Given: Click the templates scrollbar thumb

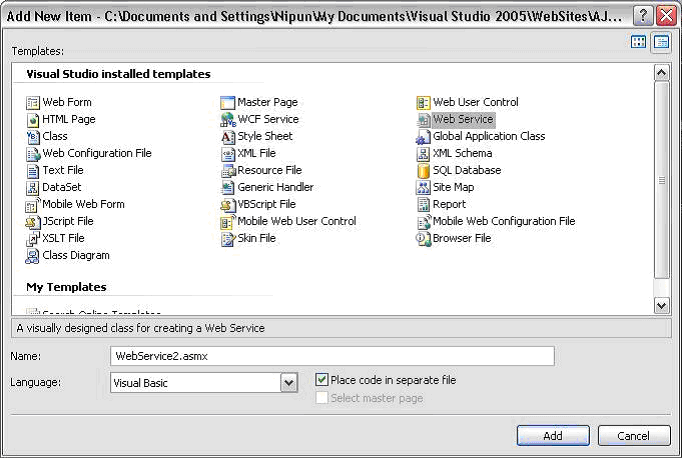Looking at the screenshot, I should 662,180.
